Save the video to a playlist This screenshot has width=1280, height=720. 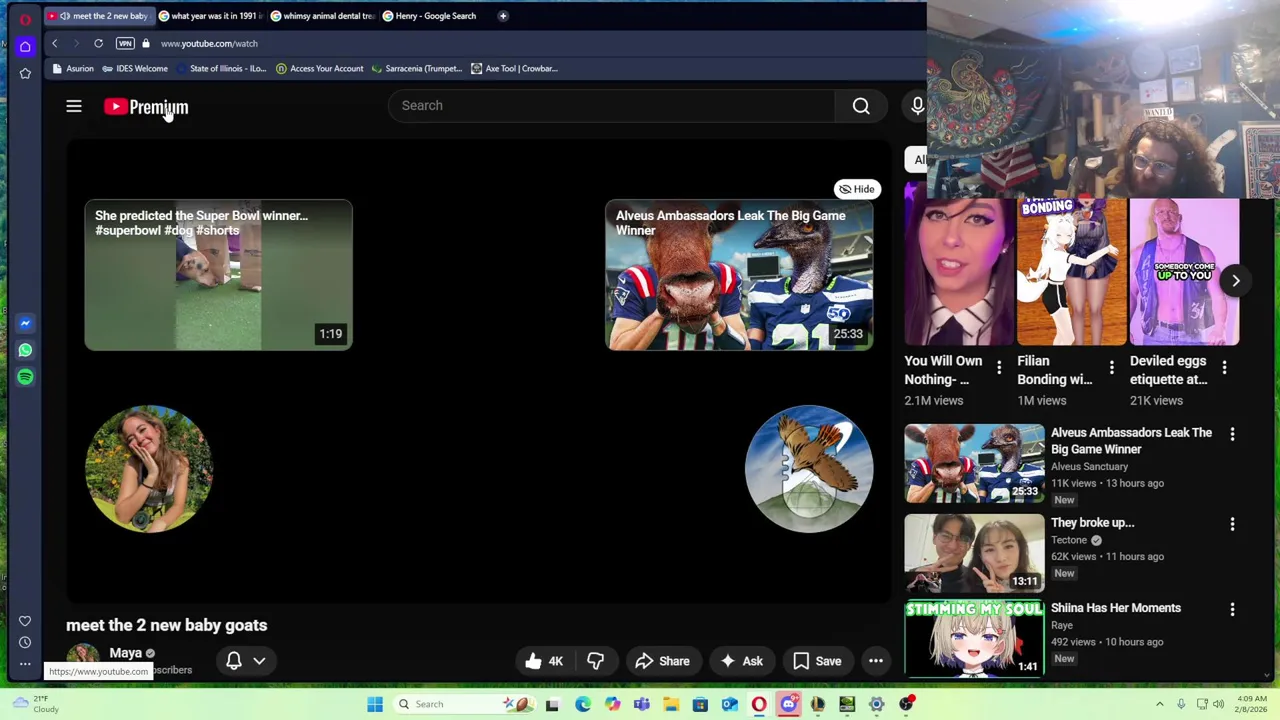click(817, 661)
